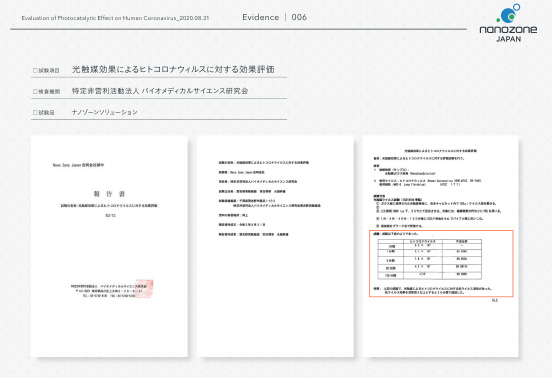
Task: Open the middle report page thumbnail
Action: click(x=275, y=246)
